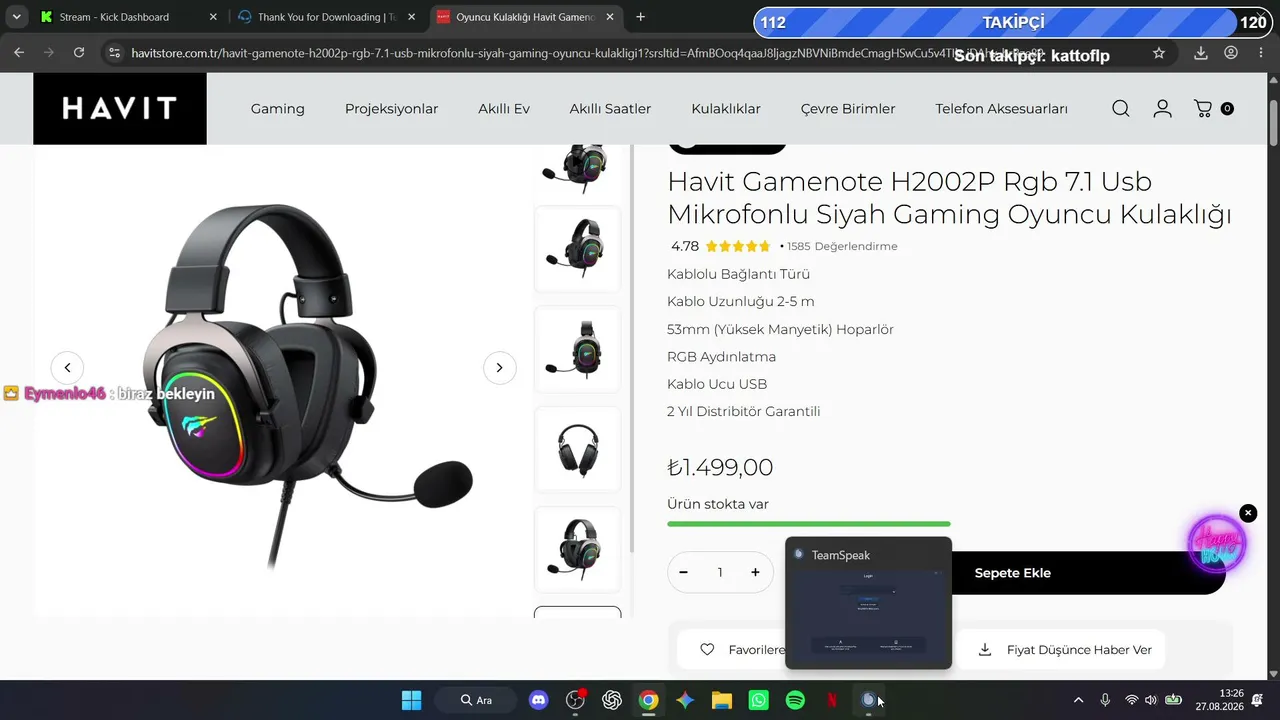Select the thumbnail right above the front-facing headset
The image size is (1280, 720).
(578, 349)
